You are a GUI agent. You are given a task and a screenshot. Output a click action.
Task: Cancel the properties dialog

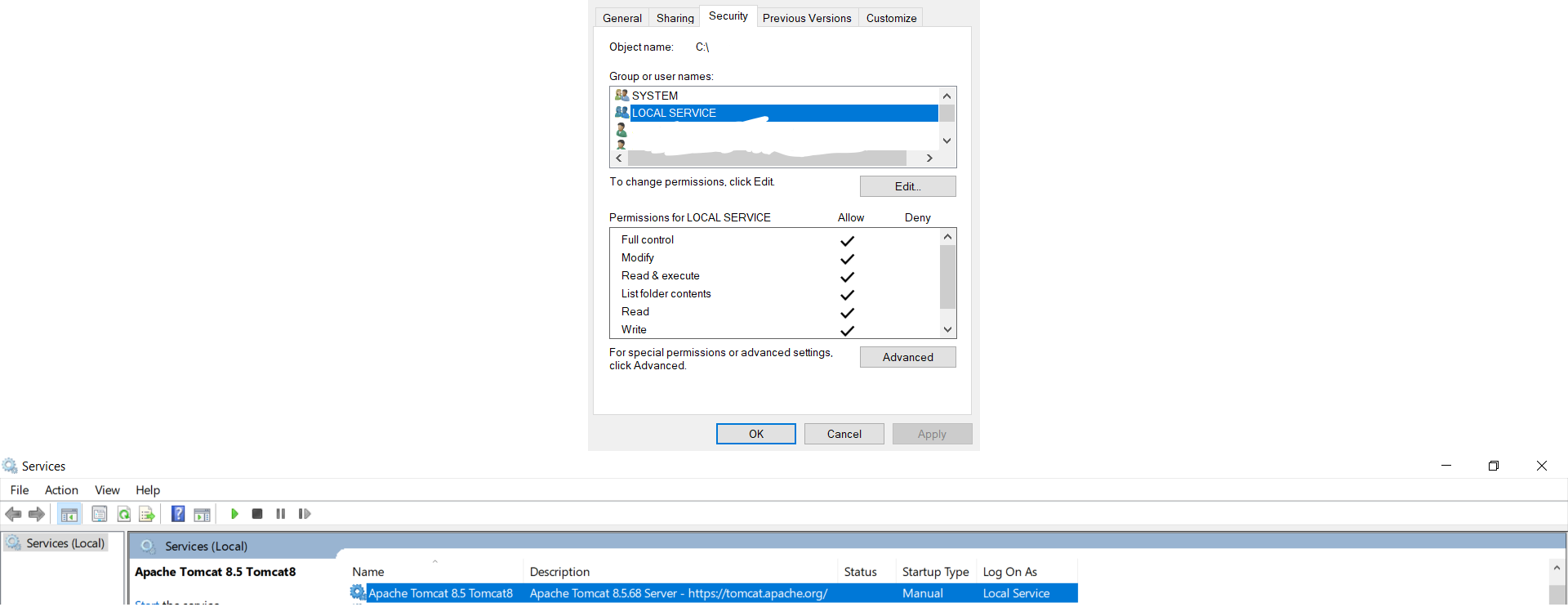(x=844, y=434)
